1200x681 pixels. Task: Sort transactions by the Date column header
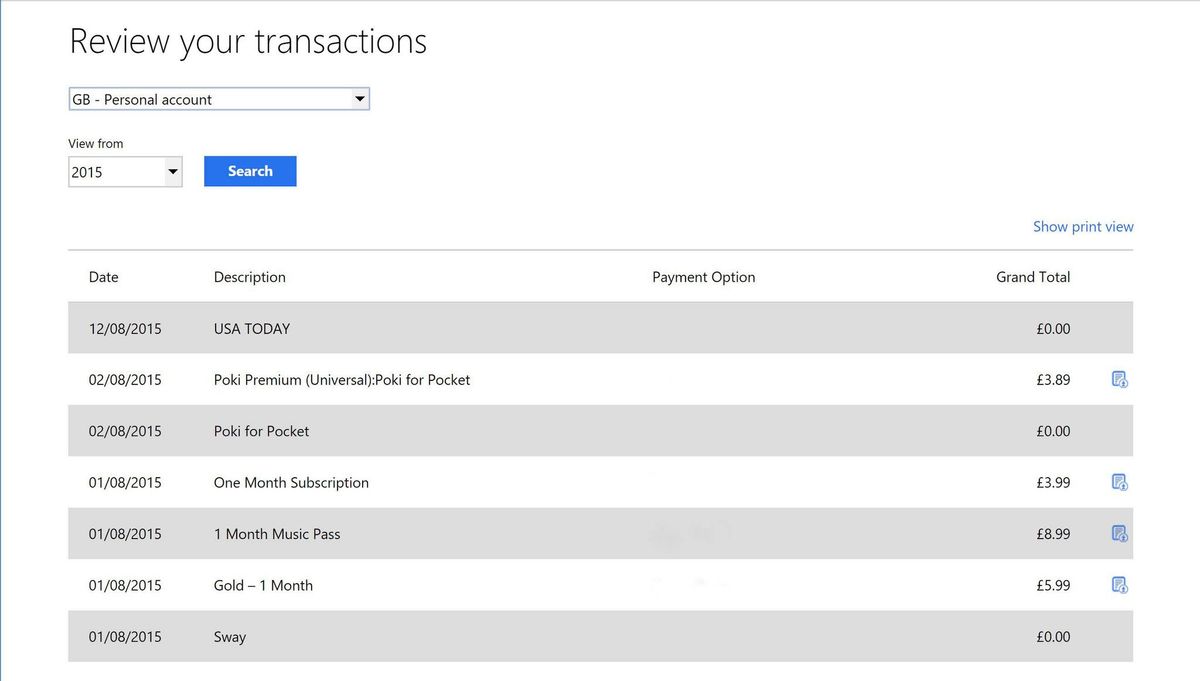pos(103,277)
